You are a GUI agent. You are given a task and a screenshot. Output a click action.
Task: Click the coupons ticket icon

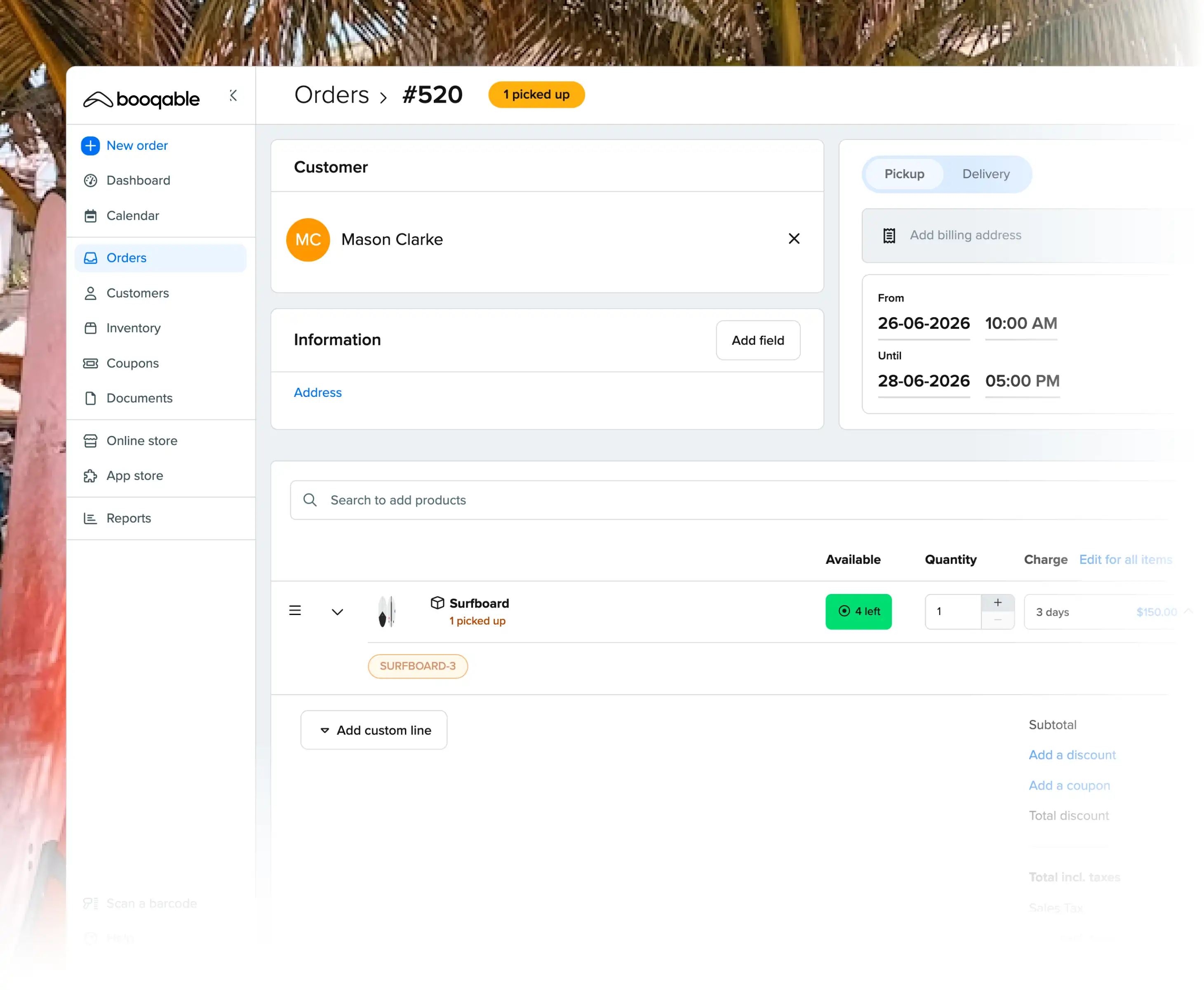pyautogui.click(x=90, y=363)
